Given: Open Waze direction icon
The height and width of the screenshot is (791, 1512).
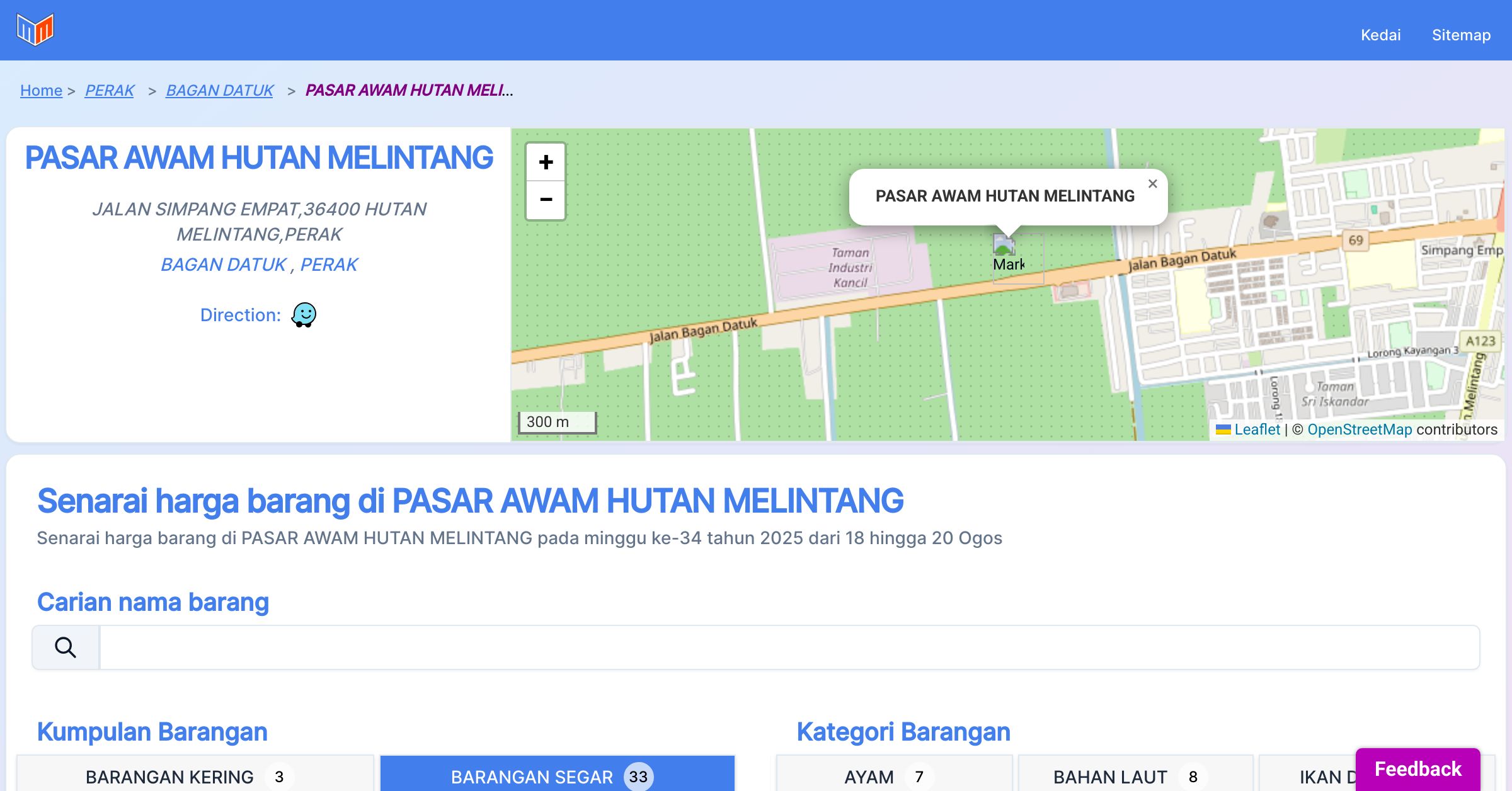Looking at the screenshot, I should coord(304,315).
